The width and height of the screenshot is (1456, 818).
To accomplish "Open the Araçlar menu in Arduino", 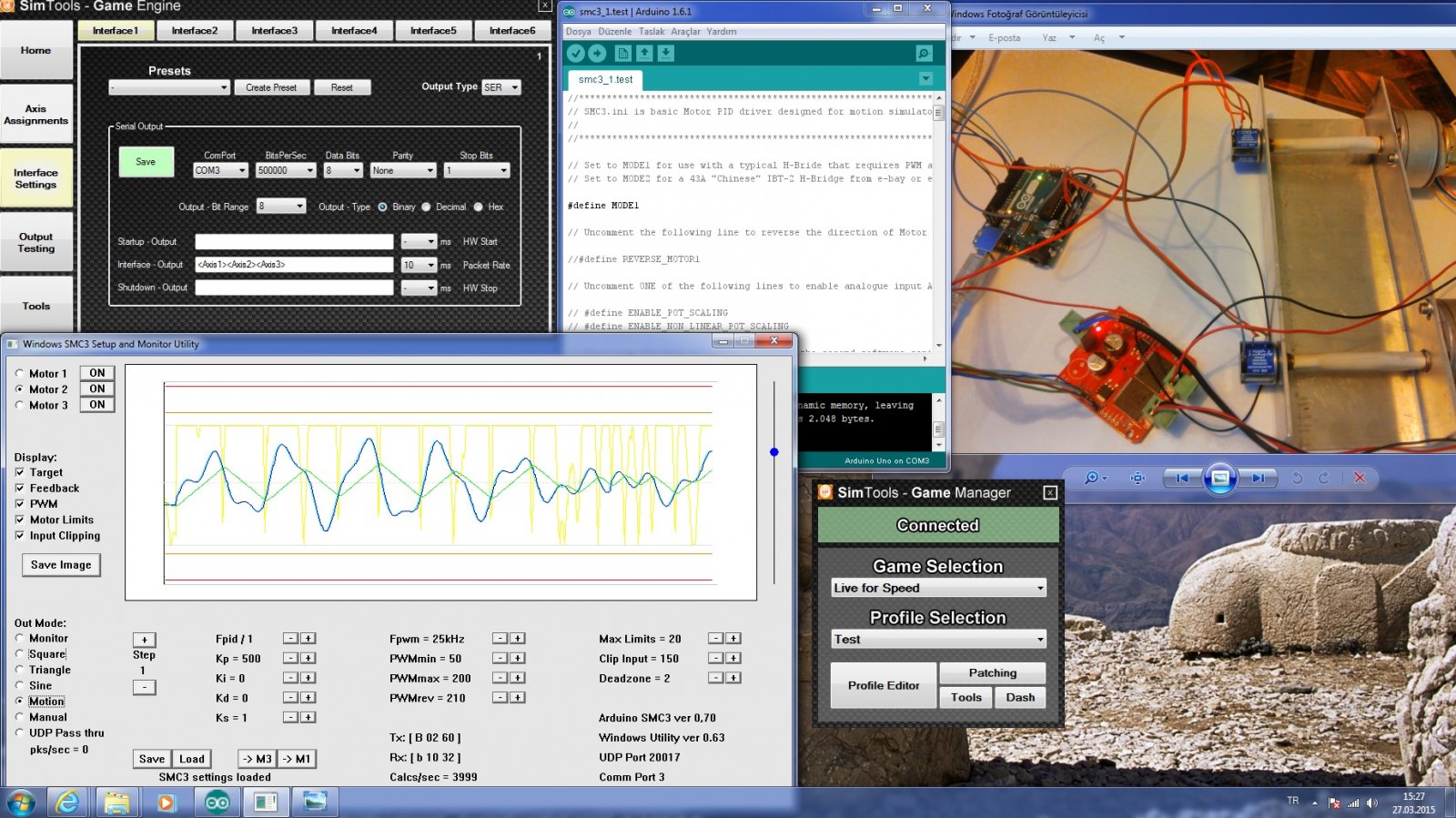I will [685, 32].
